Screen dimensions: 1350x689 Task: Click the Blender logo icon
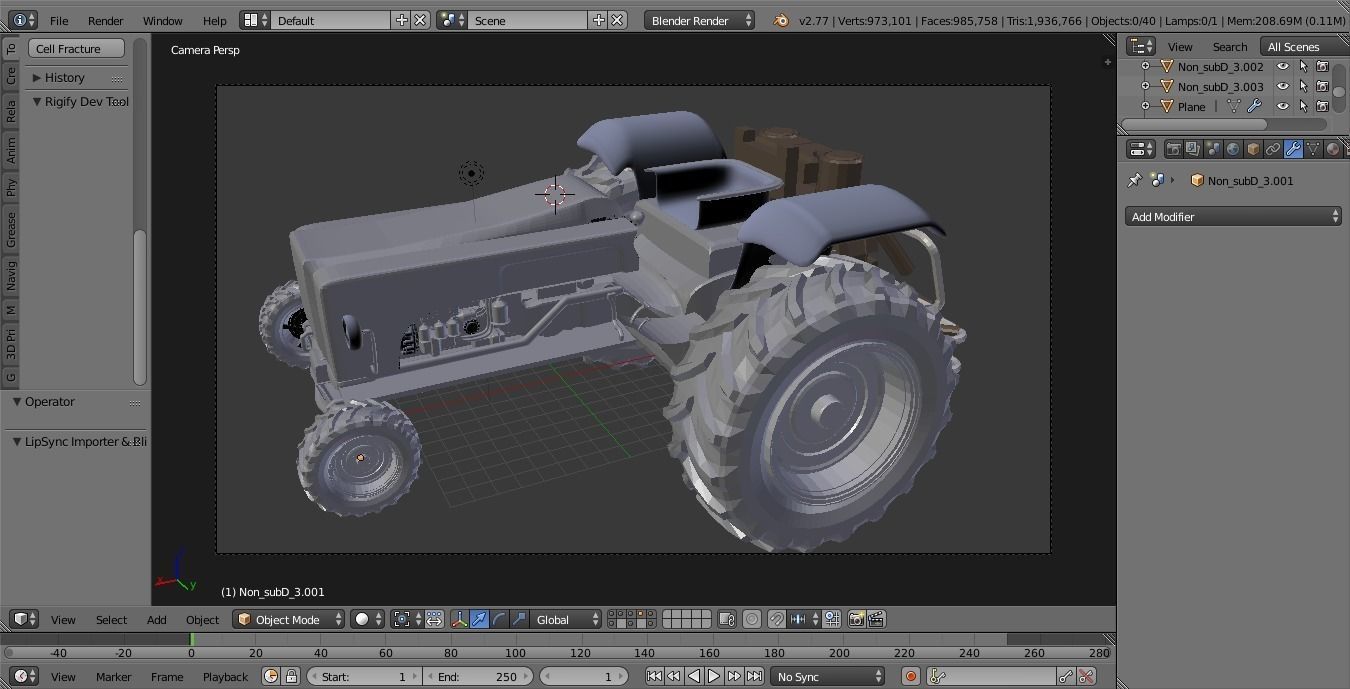tap(781, 20)
